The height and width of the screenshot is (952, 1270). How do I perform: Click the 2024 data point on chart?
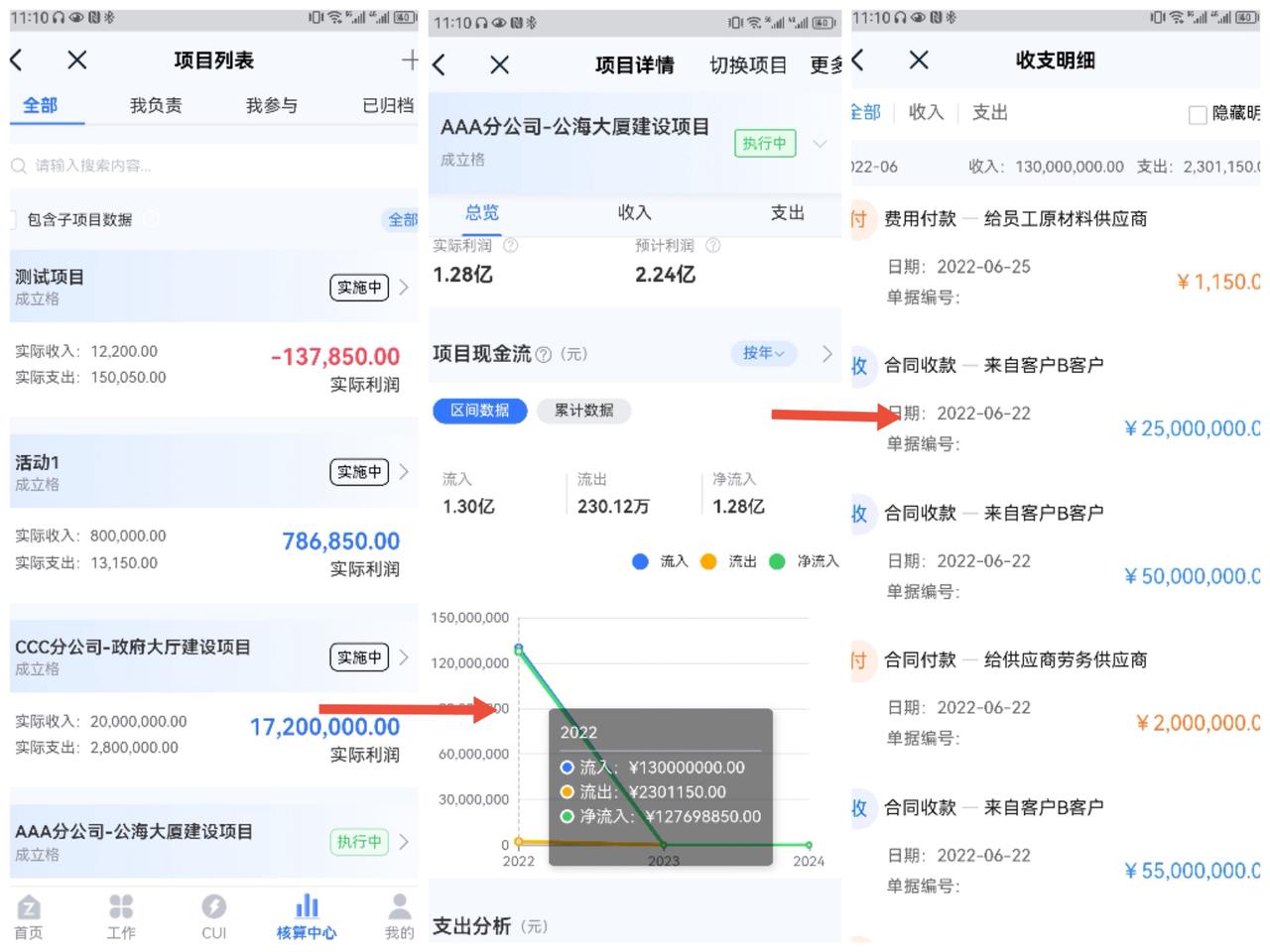809,845
